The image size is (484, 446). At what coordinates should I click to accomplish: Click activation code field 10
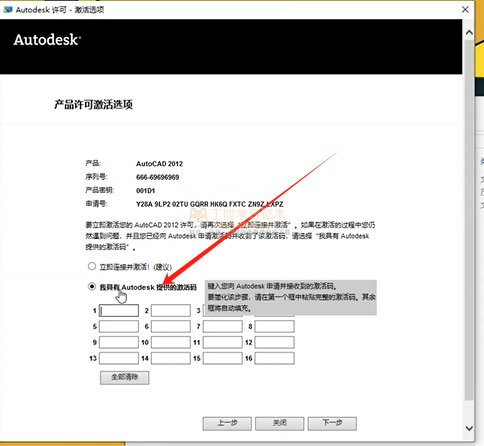[x=171, y=342]
